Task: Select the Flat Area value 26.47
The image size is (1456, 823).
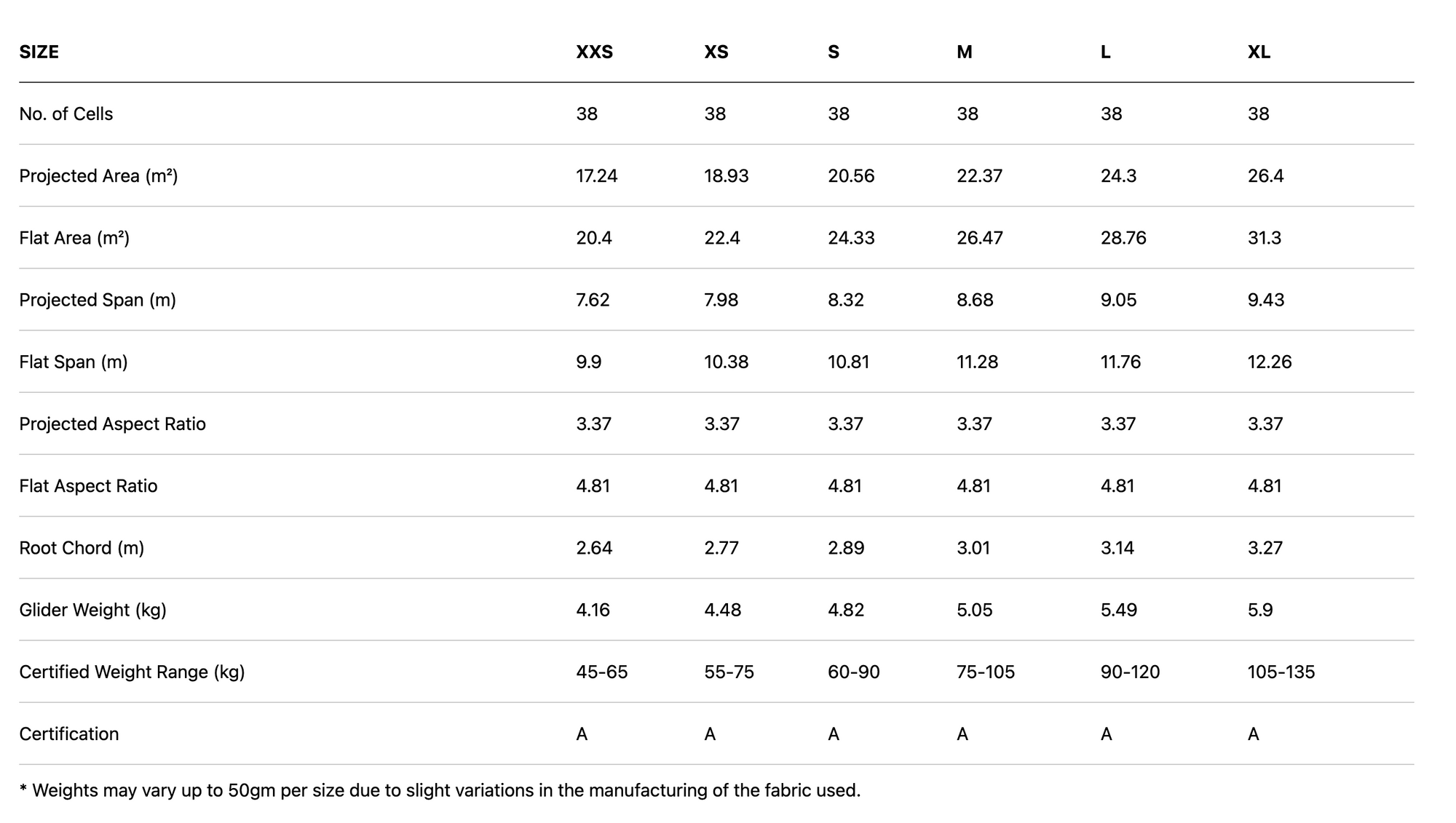Action: 979,237
